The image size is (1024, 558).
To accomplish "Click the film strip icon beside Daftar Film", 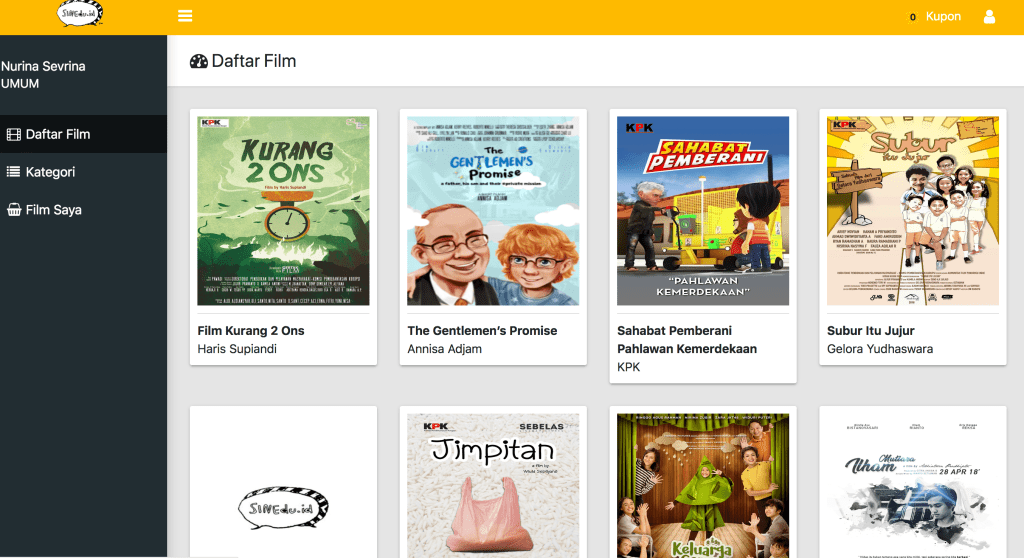I will [14, 134].
